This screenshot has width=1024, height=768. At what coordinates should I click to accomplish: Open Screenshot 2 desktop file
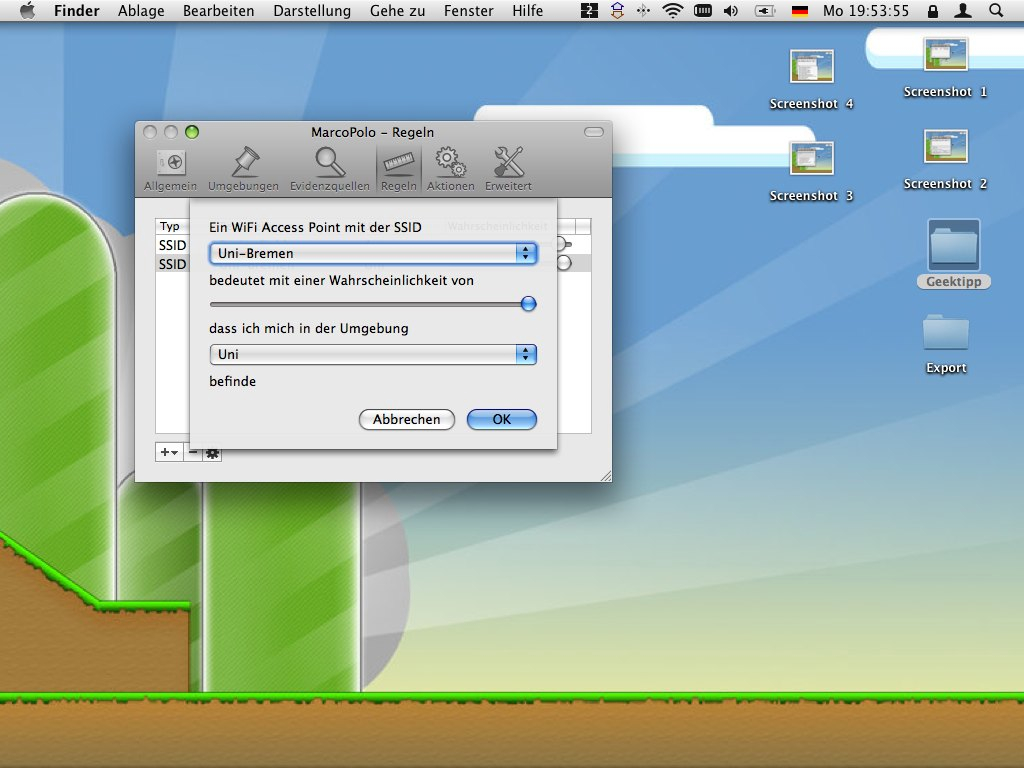pyautogui.click(x=945, y=160)
